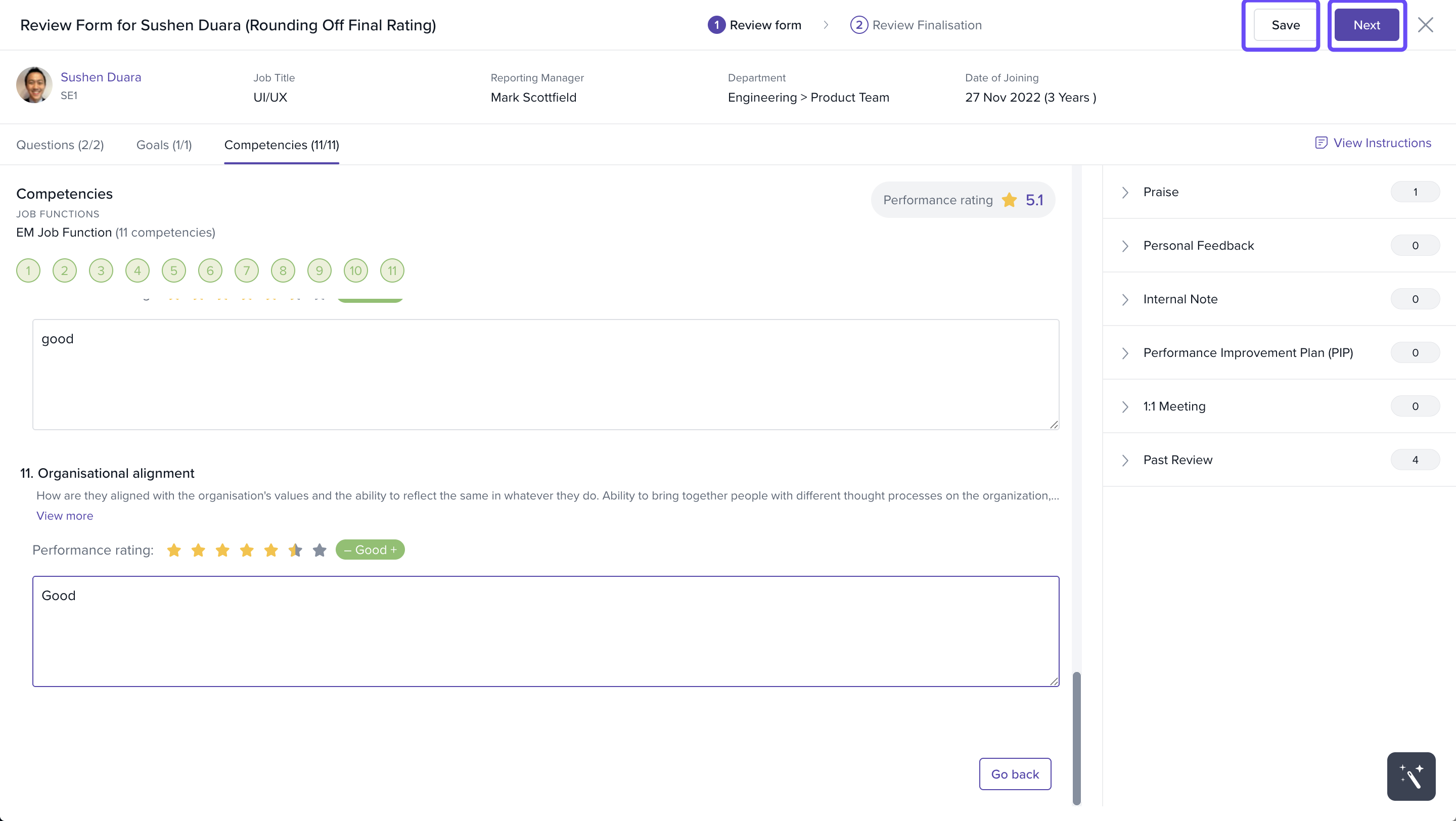This screenshot has width=1456, height=821.
Task: Click the "11. Organisational alignment" heading
Action: coord(107,473)
